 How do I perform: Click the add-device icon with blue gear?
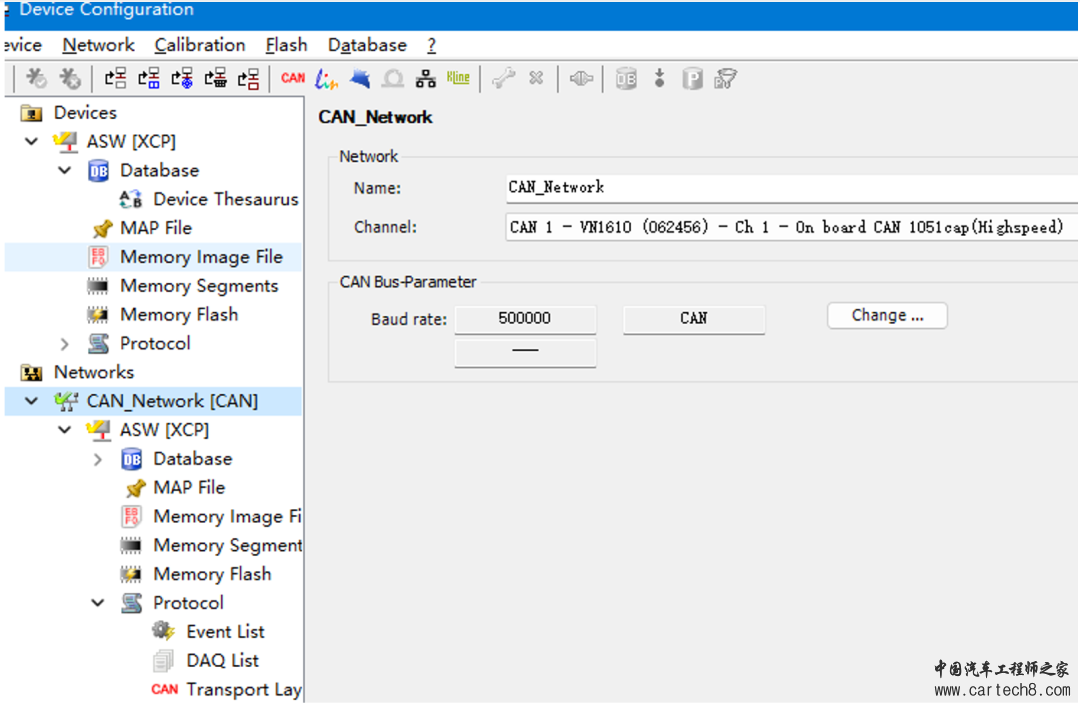pyautogui.click(x=182, y=79)
